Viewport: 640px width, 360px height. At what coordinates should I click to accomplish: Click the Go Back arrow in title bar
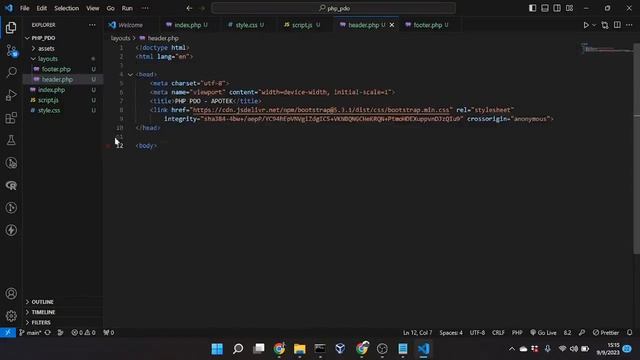(x=189, y=8)
